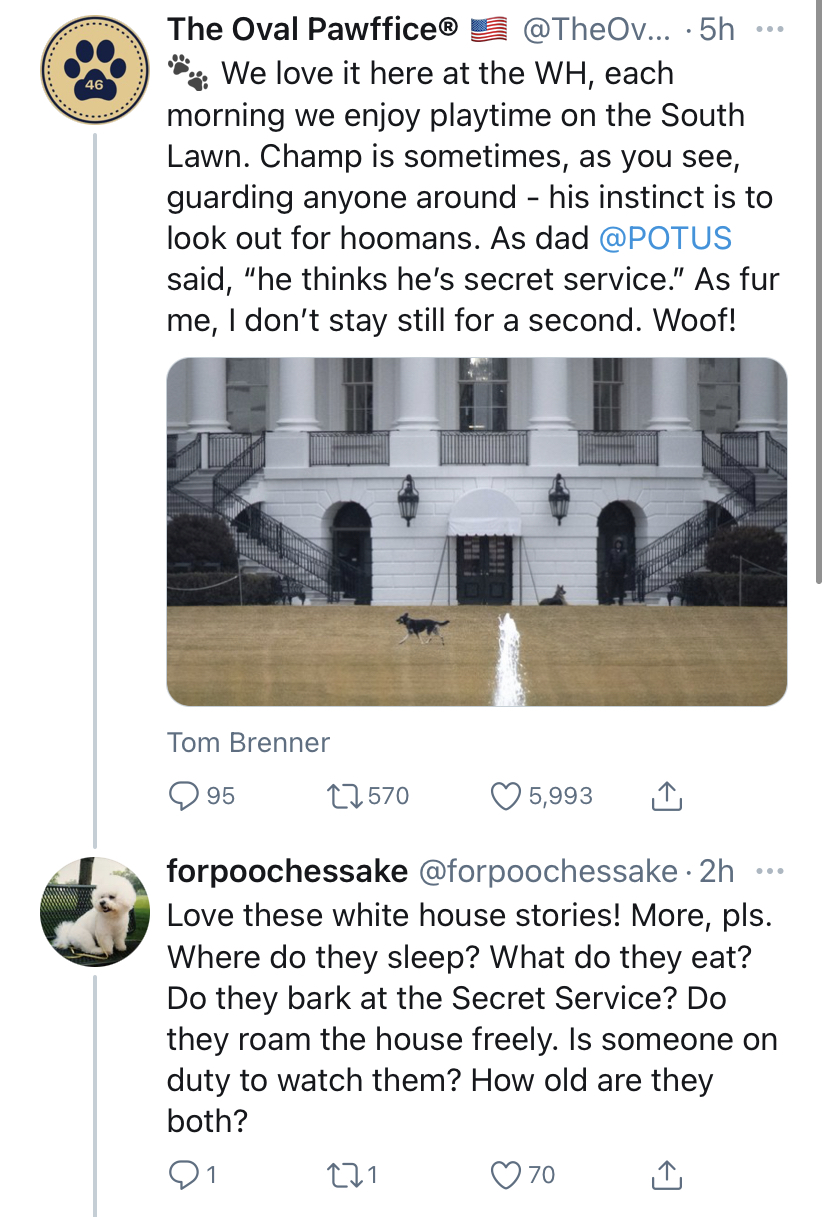This screenshot has width=828, height=1217.
Task: Open the @POTUS mention link
Action: pos(665,238)
